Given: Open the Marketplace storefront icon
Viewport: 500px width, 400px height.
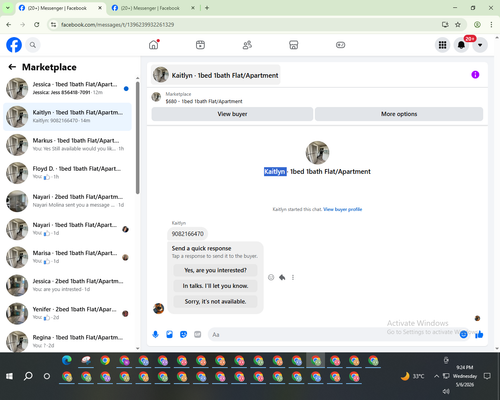Looking at the screenshot, I should pos(294,45).
